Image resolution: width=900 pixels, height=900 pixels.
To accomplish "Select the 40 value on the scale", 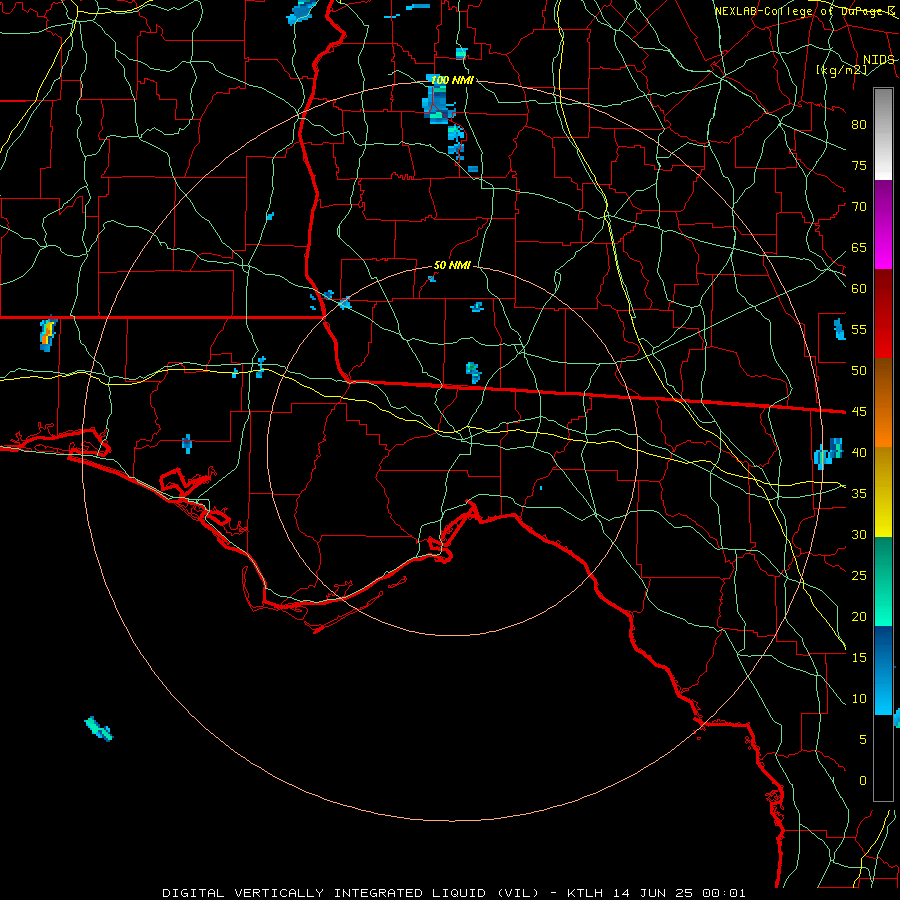I will [x=859, y=452].
